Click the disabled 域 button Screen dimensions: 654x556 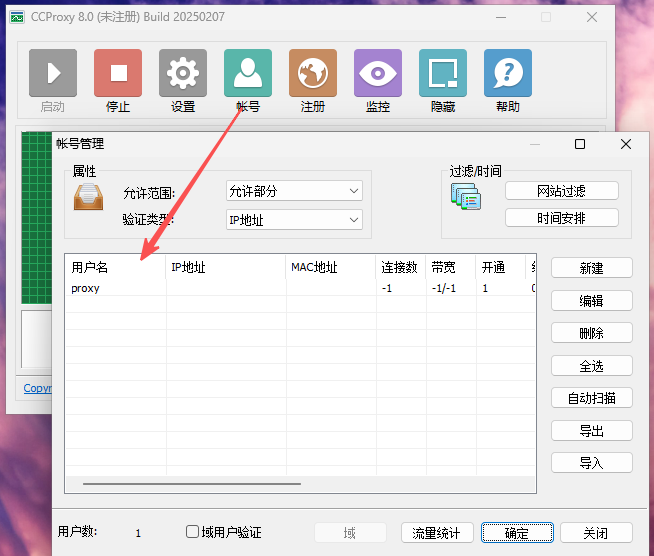pos(350,533)
